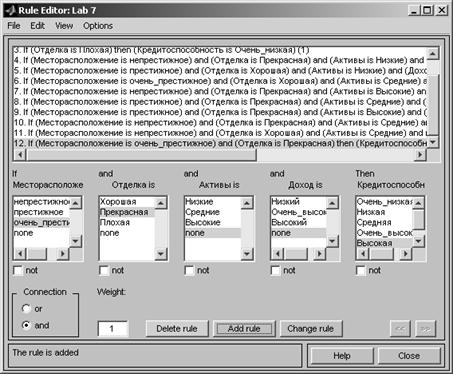Click the Add rule button
The image size is (453, 374).
click(x=244, y=329)
